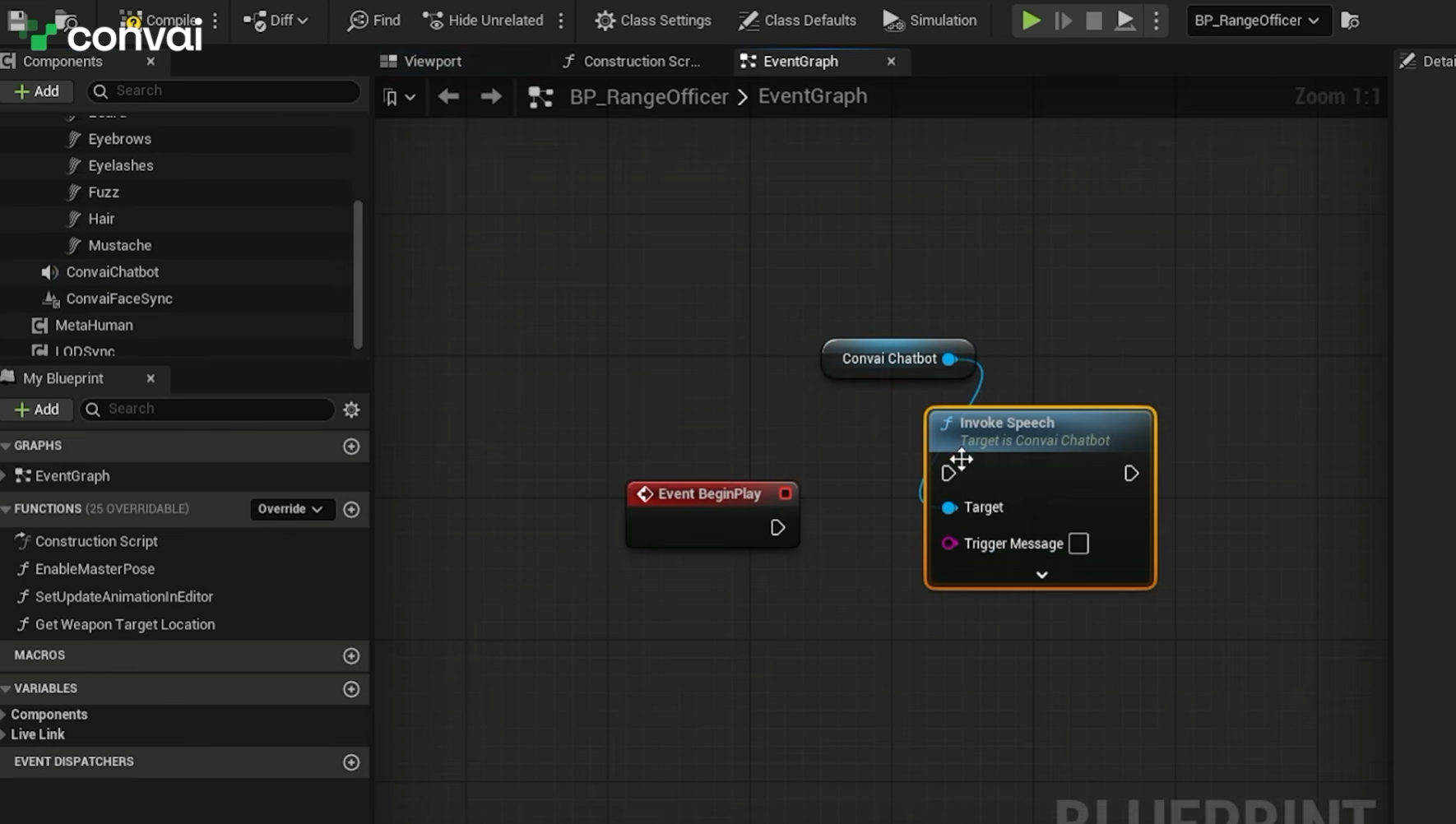This screenshot has width=1456, height=824.
Task: Open the functions Override dropdown
Action: (x=290, y=509)
